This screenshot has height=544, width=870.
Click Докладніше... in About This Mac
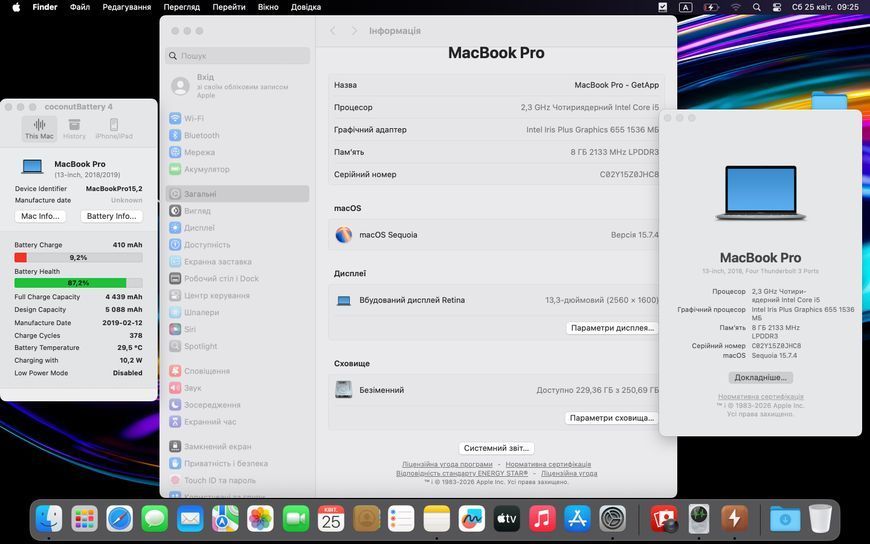click(761, 377)
